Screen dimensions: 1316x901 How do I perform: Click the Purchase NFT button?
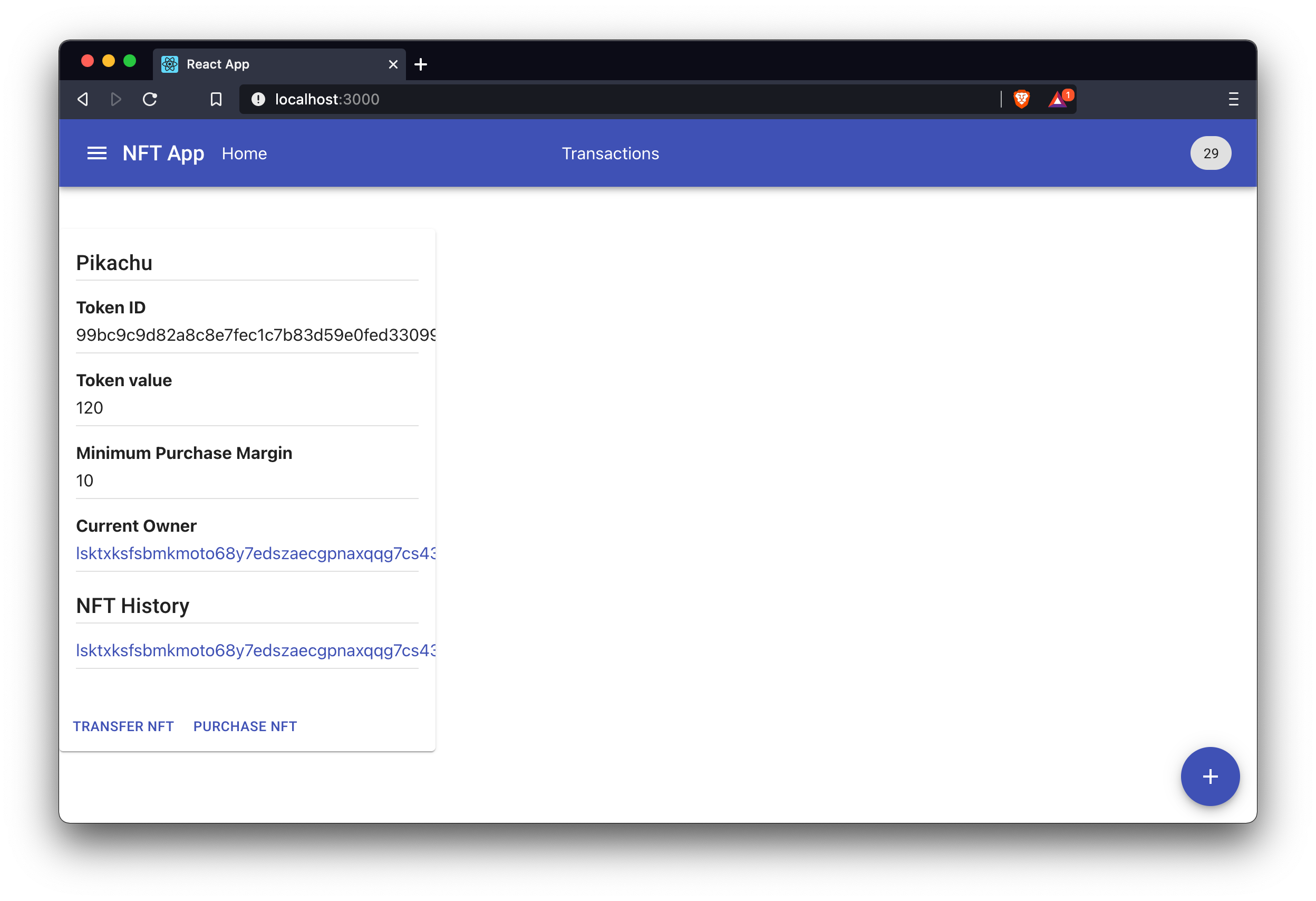tap(245, 726)
